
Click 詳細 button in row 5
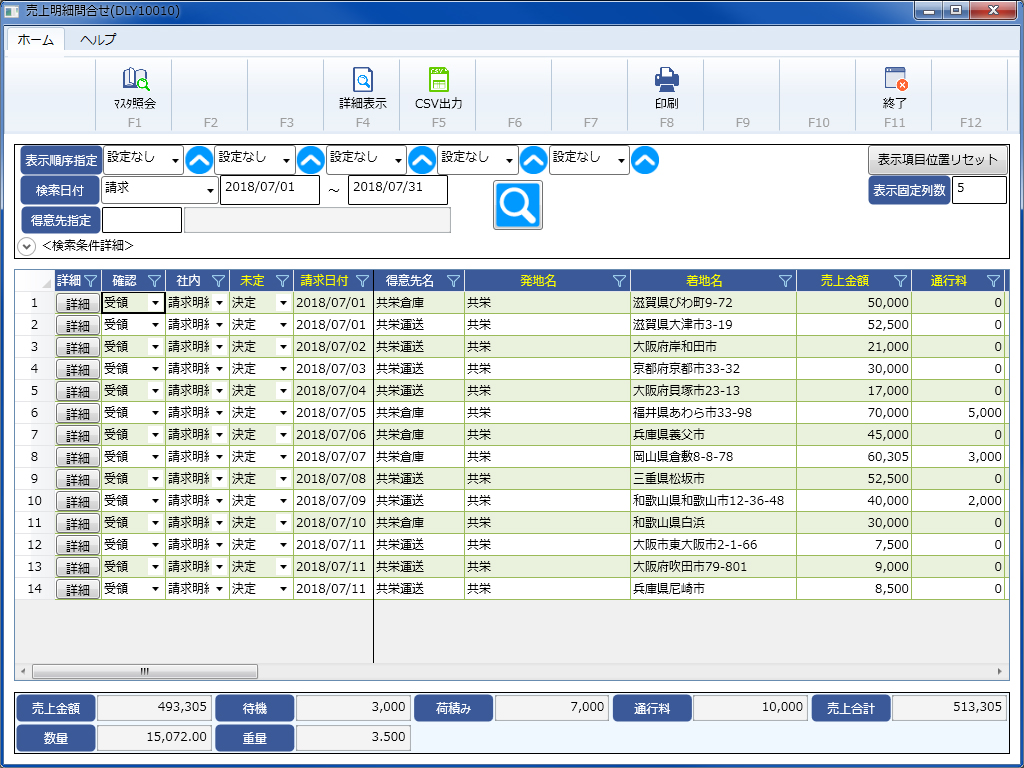[78, 391]
